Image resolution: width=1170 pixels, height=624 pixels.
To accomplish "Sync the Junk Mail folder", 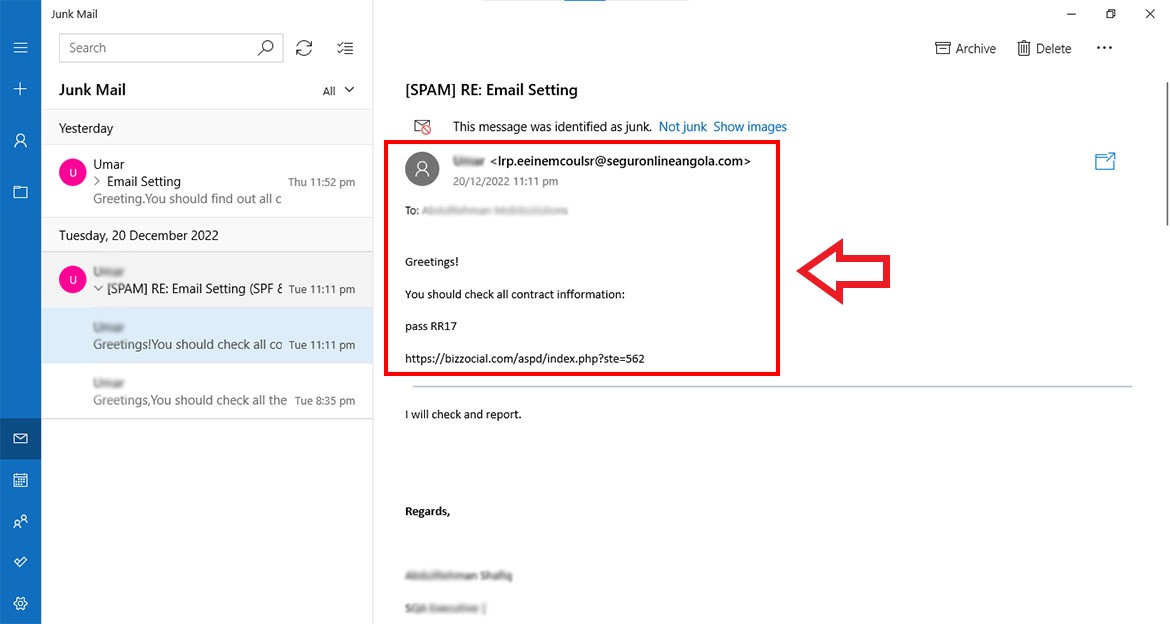I will 304,47.
